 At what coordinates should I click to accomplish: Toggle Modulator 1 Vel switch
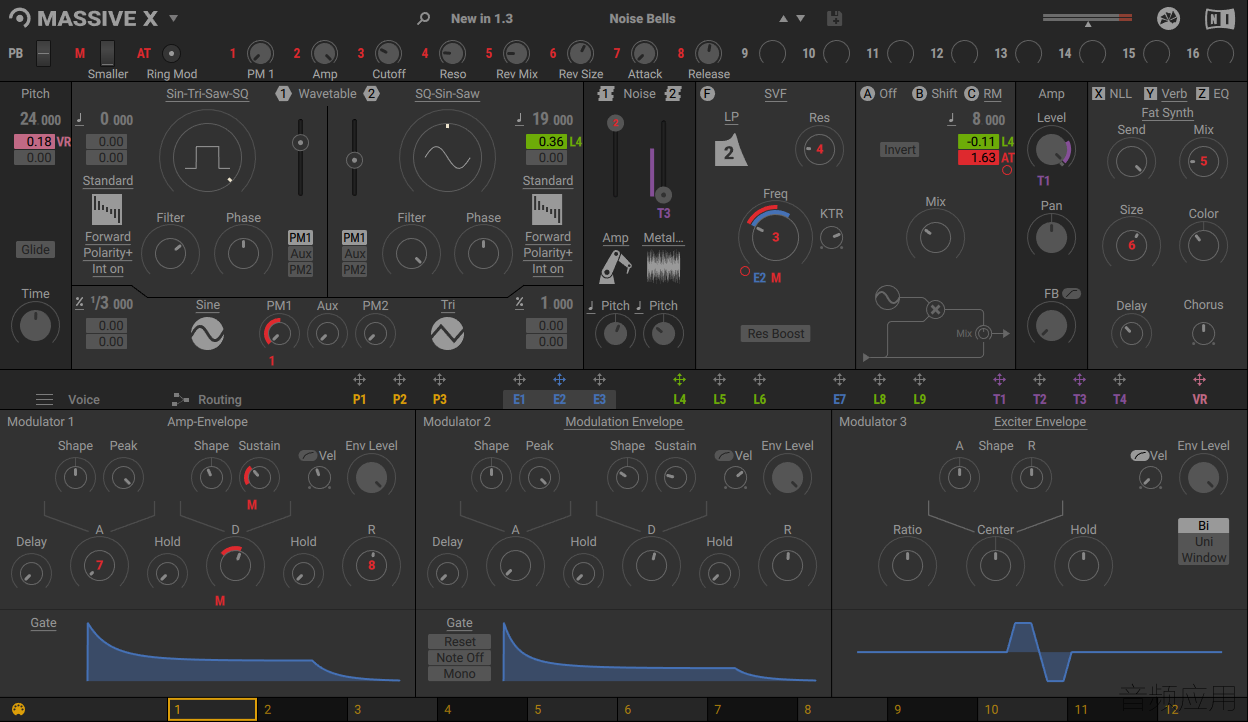308,455
